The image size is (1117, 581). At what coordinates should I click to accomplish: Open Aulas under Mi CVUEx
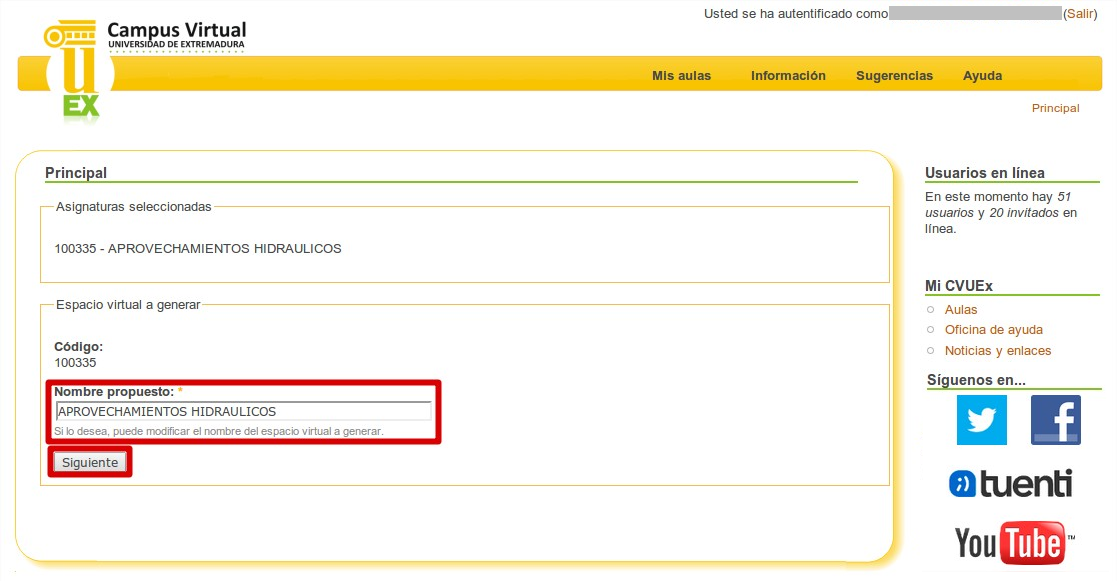pos(961,310)
